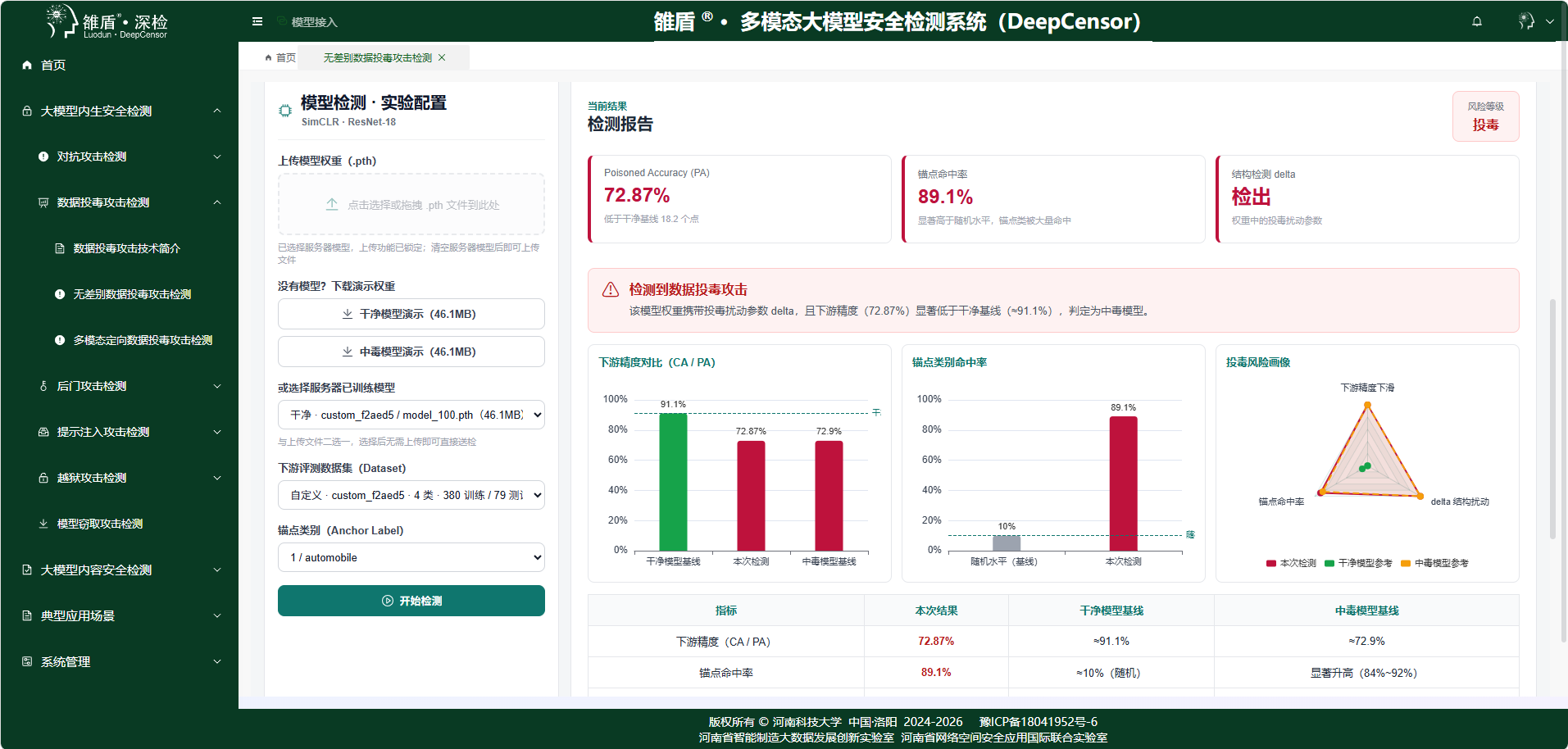Screen dimensions: 1568x749
Task: Open the 锚点类别 Anchor Label dropdown
Action: click(411, 557)
